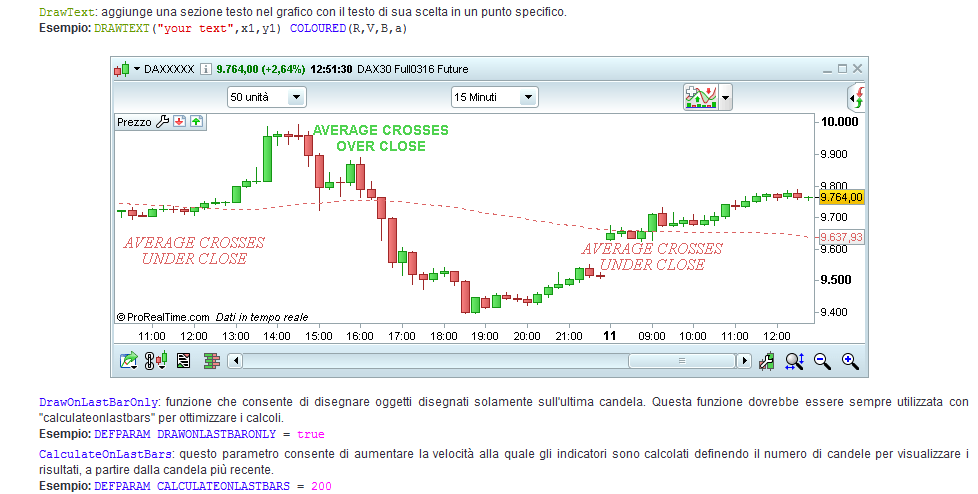Close the DAXXXXX chart window
The height and width of the screenshot is (494, 978).
(857, 69)
